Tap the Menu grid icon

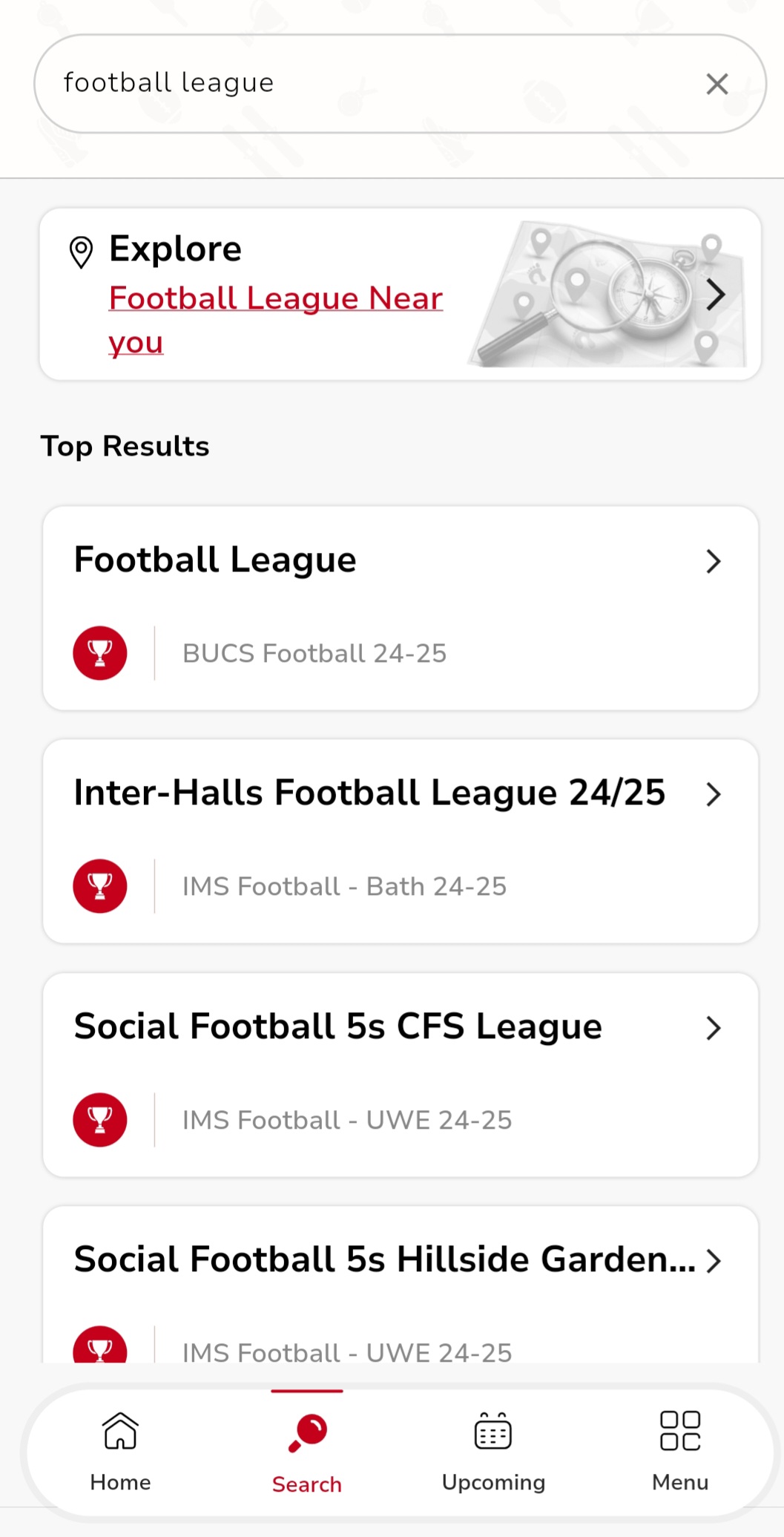tap(680, 1430)
